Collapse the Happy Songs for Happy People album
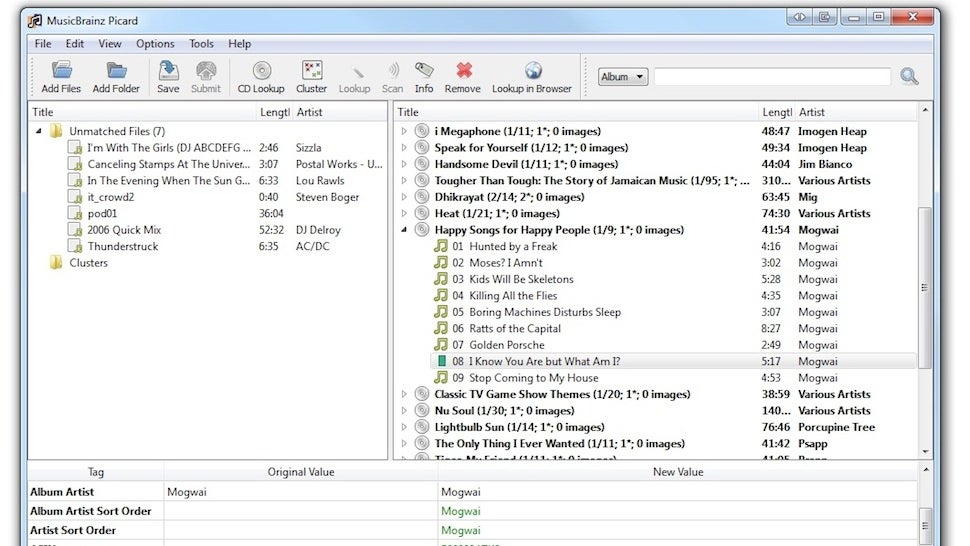Screen dimensions: 970x546 click(404, 229)
